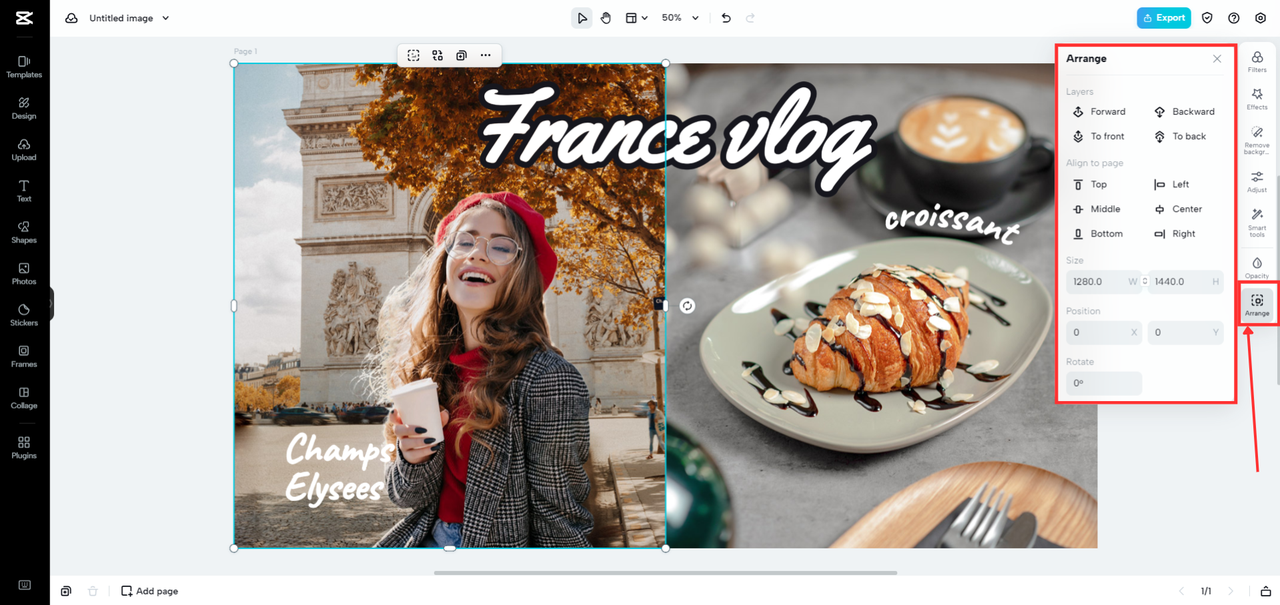Duplicate page using bottom bar icon
Screen dimensions: 1280x605
click(66, 591)
